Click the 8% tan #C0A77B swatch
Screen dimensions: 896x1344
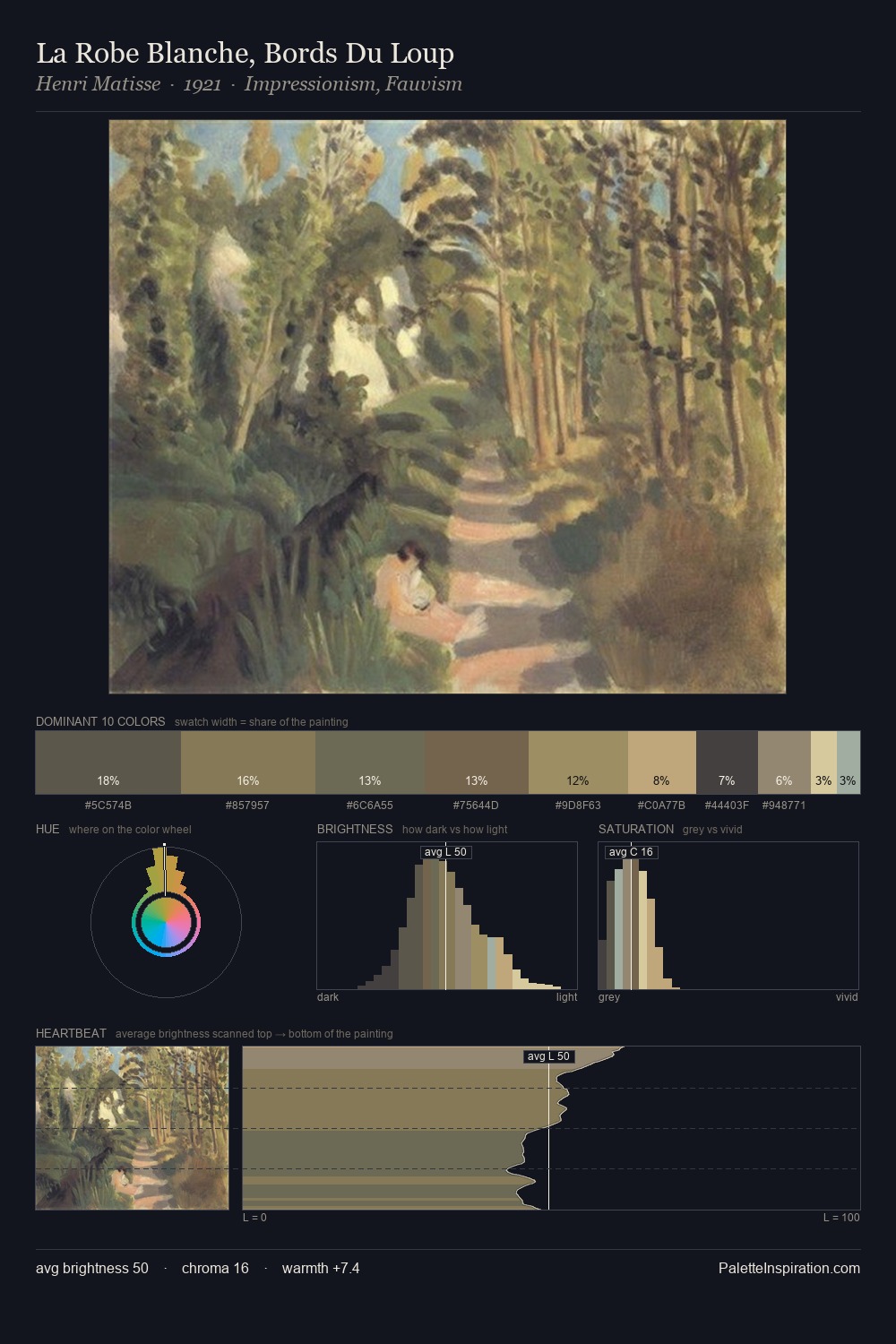point(662,762)
